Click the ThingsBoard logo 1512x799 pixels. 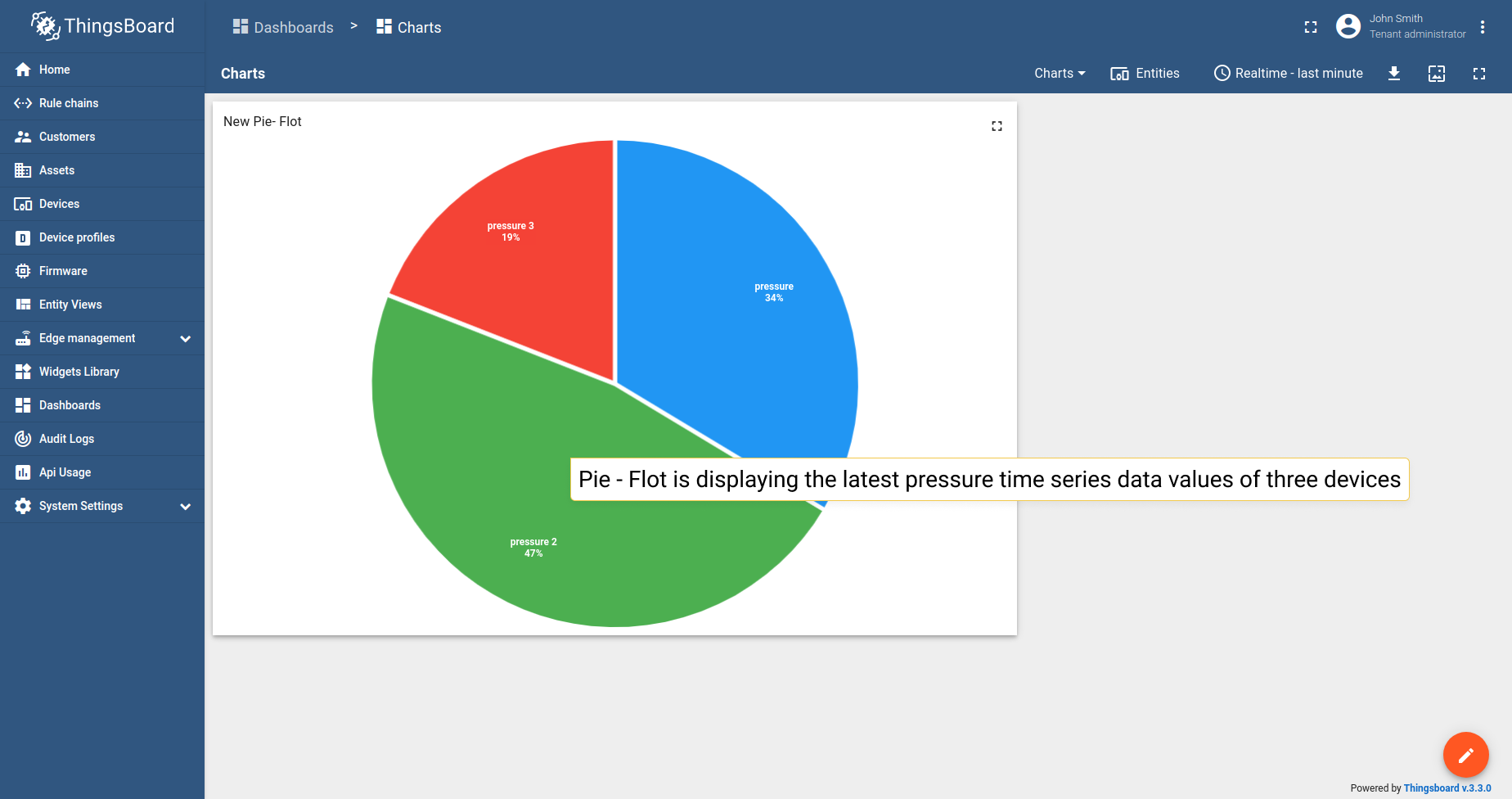[x=103, y=26]
